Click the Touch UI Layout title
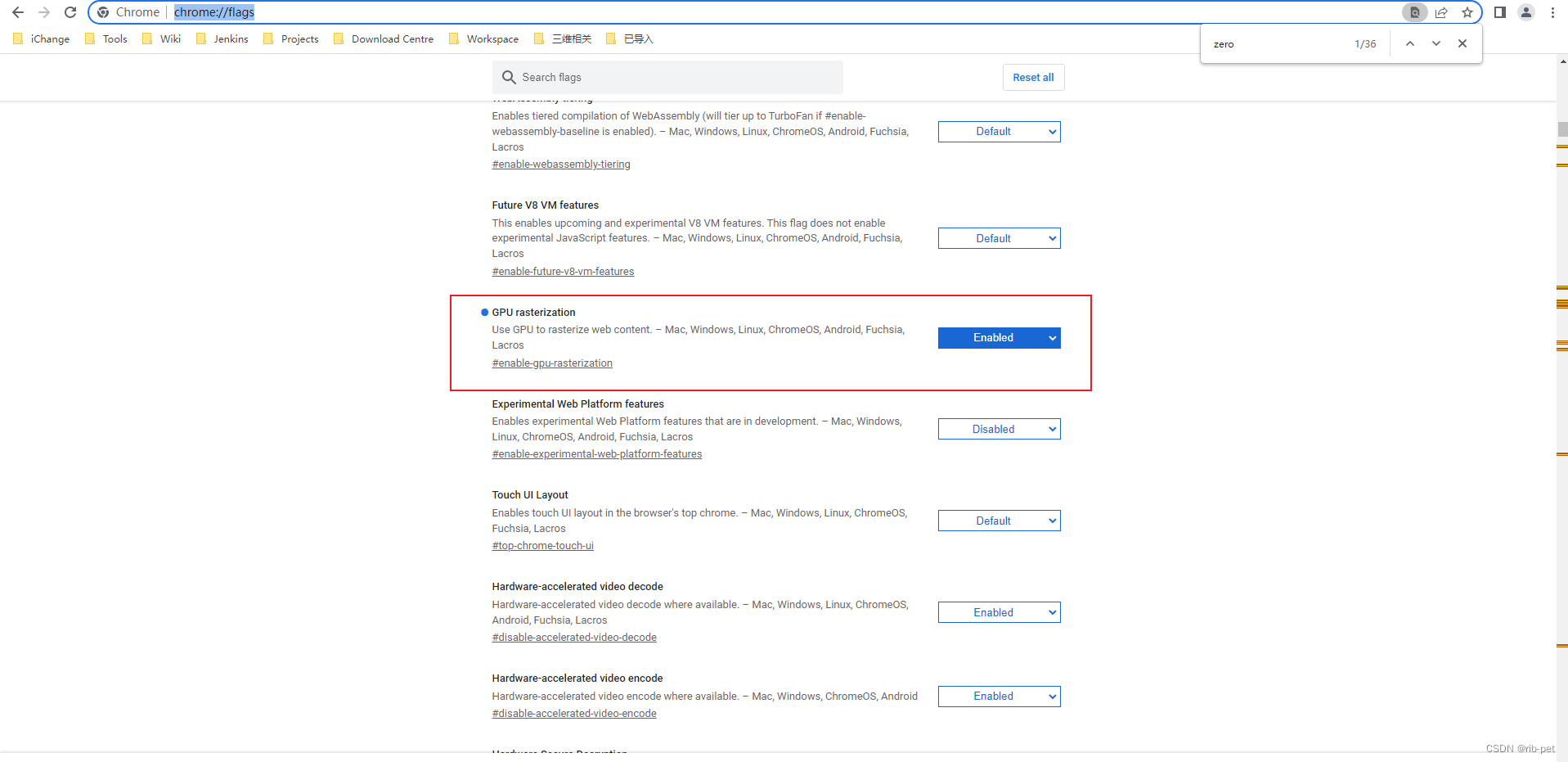 [530, 494]
